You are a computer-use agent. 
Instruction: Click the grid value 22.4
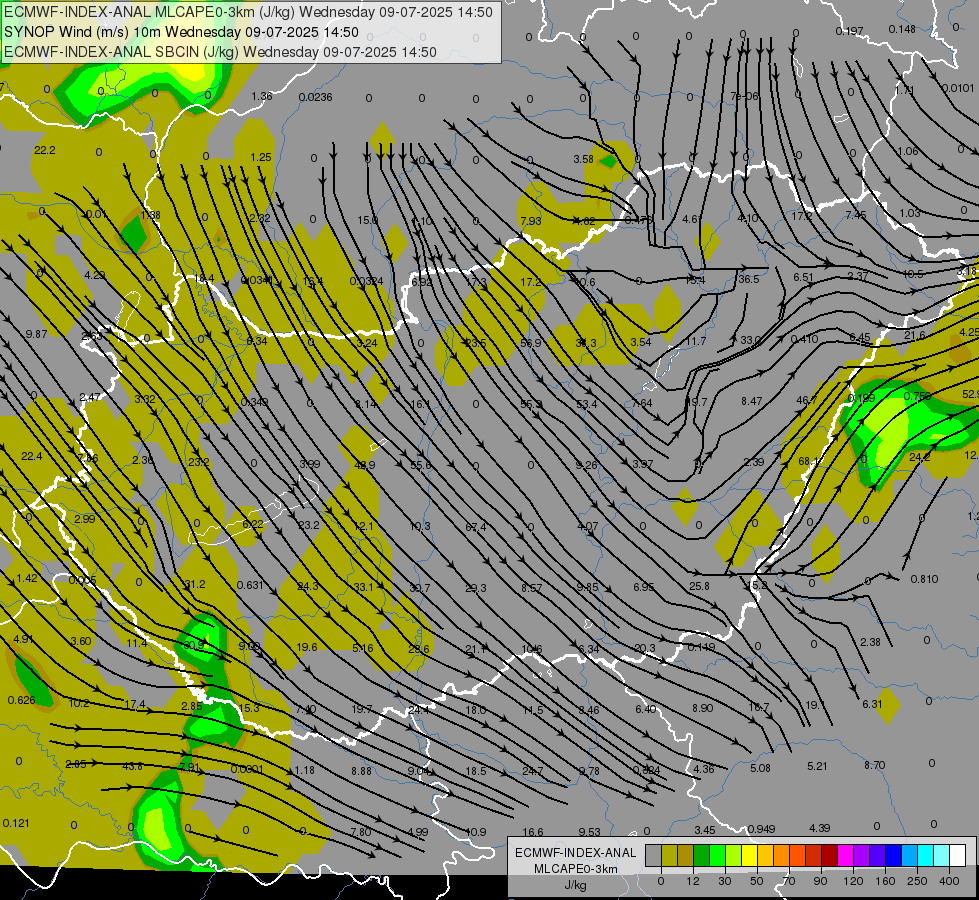pos(32,456)
